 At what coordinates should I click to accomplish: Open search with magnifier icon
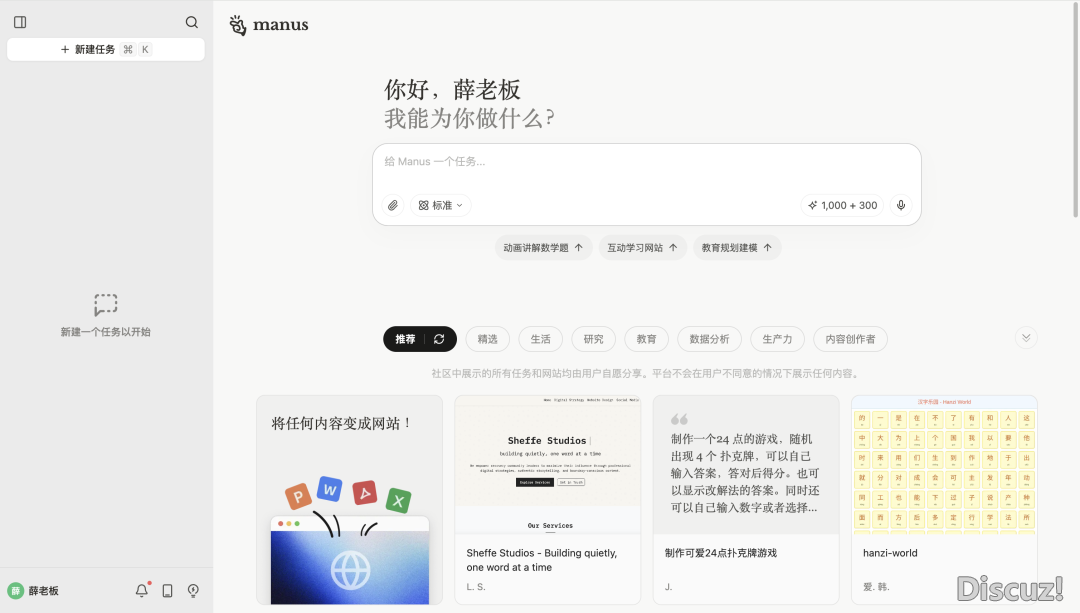192,22
